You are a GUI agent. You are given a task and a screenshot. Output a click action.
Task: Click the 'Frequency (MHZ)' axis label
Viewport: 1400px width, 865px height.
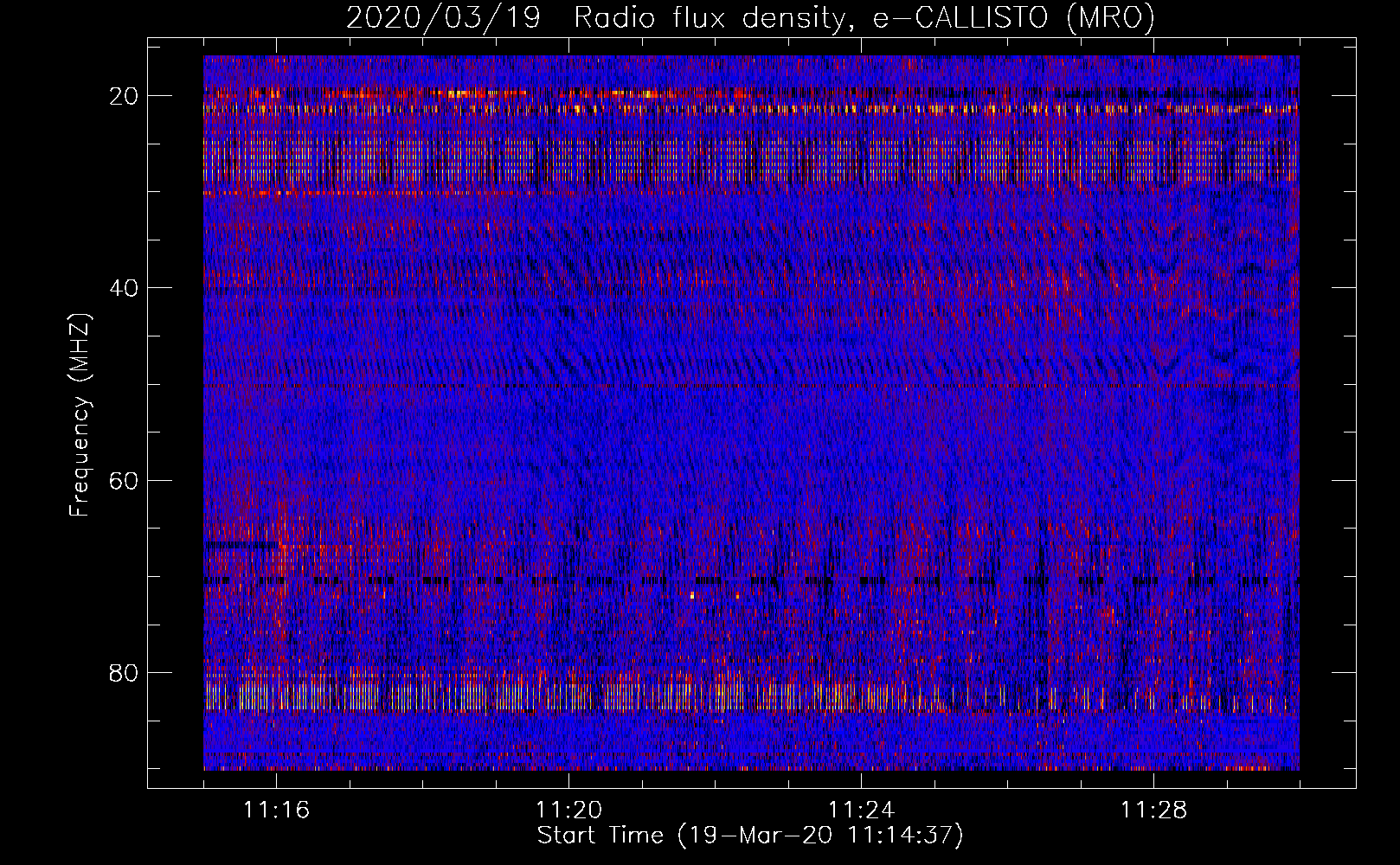[80, 415]
